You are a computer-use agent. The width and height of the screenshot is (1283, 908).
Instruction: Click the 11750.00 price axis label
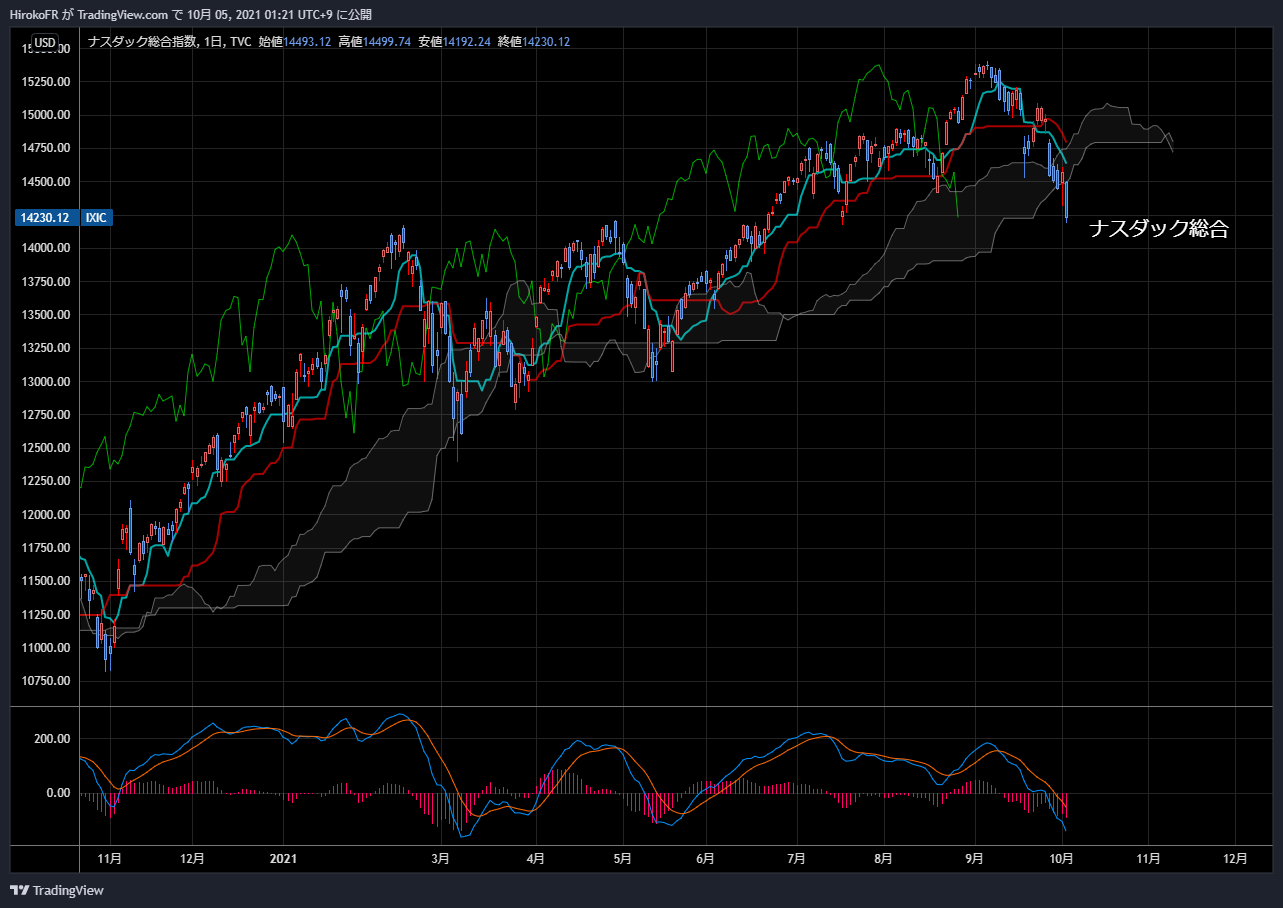[44, 548]
